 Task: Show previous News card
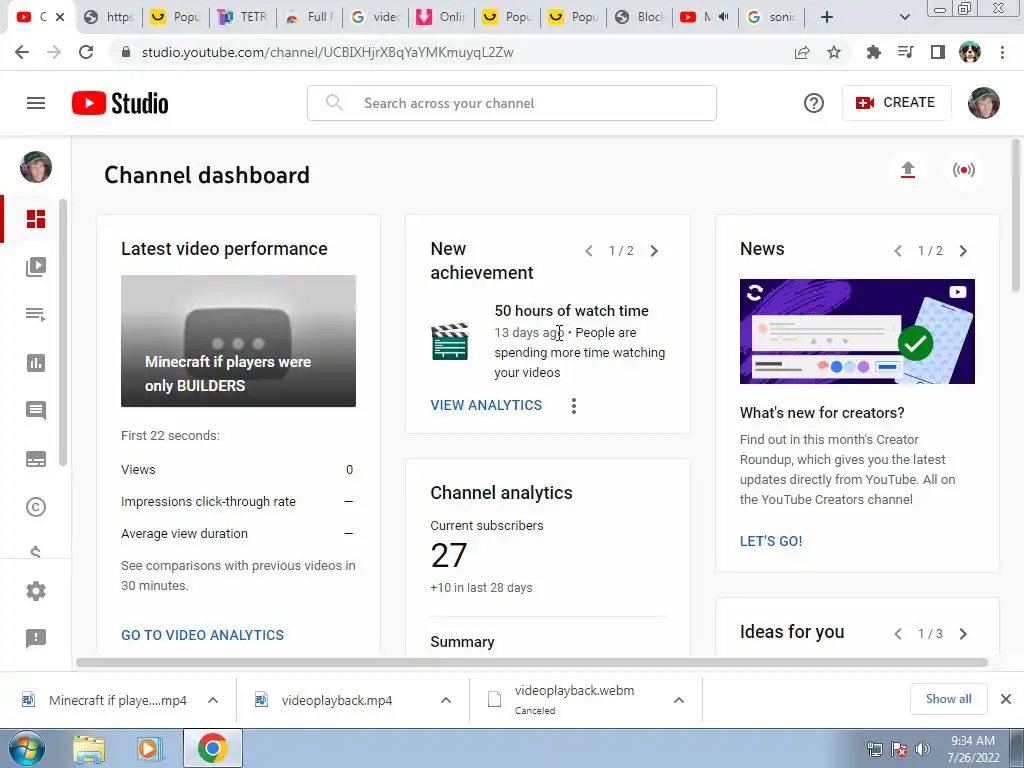(x=898, y=251)
